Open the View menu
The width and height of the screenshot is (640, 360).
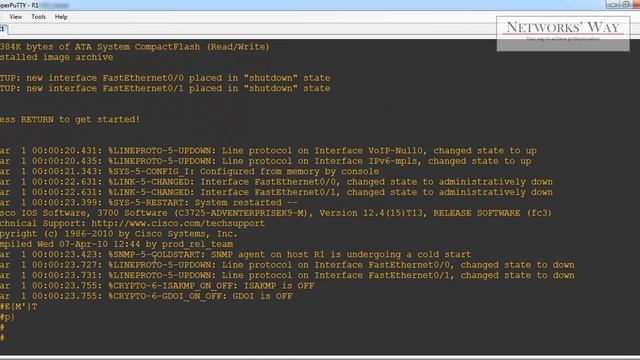click(16, 17)
